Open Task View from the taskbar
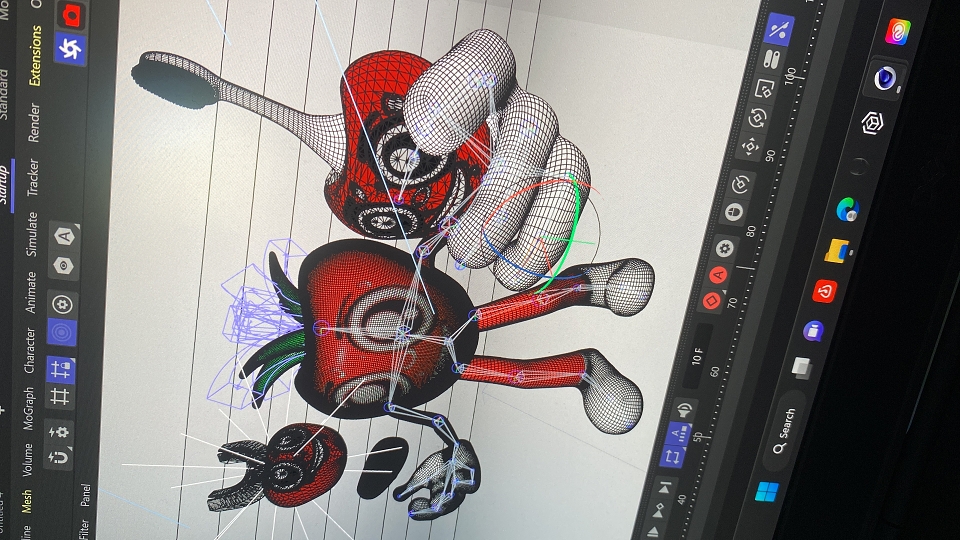This screenshot has height=540, width=960. point(801,367)
